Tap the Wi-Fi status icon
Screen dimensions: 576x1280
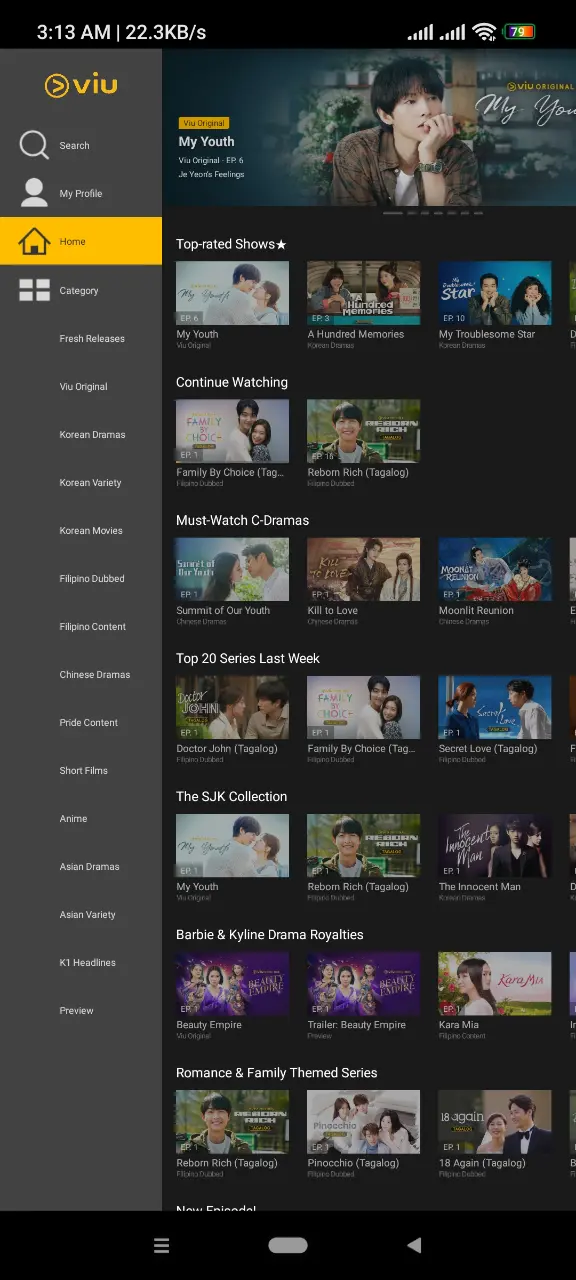[485, 32]
